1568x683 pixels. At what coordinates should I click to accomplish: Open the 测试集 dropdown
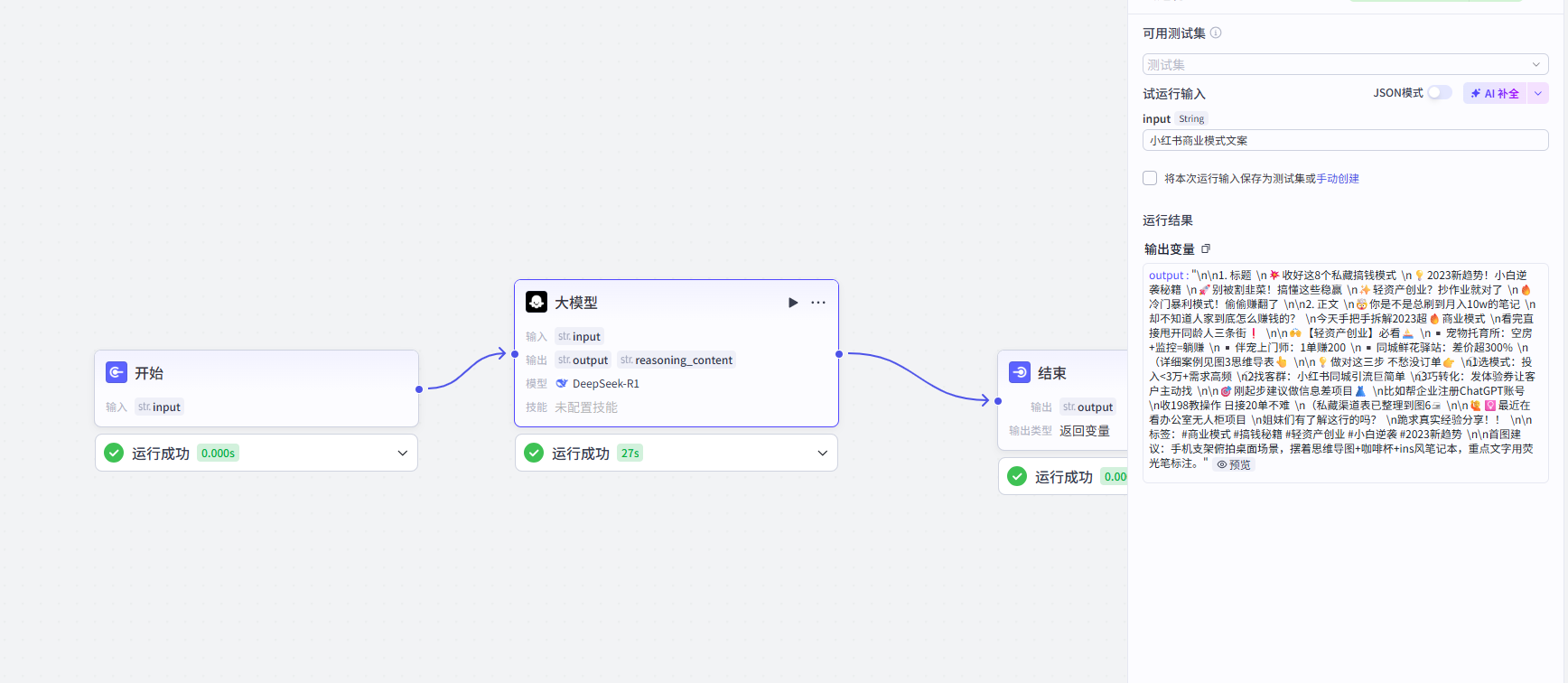tap(1345, 64)
